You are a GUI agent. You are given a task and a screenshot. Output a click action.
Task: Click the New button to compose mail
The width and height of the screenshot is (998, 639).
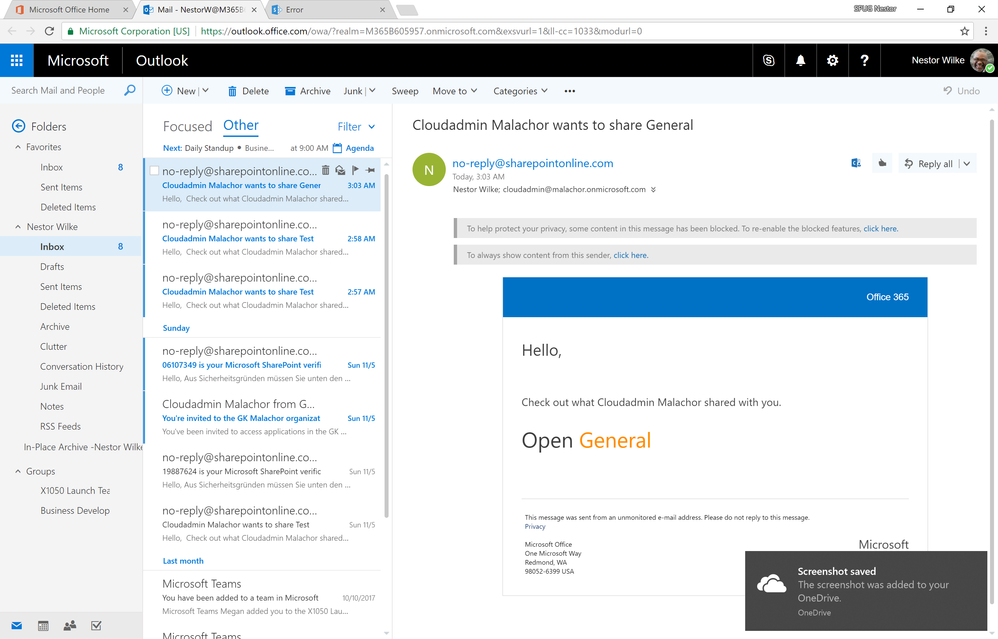click(178, 91)
